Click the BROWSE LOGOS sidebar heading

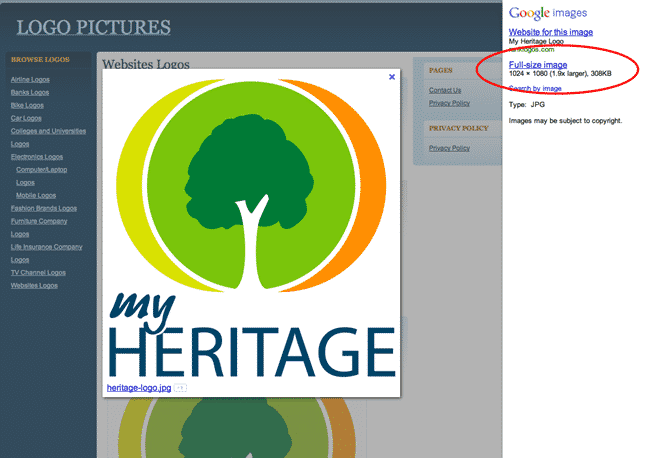[x=40, y=60]
